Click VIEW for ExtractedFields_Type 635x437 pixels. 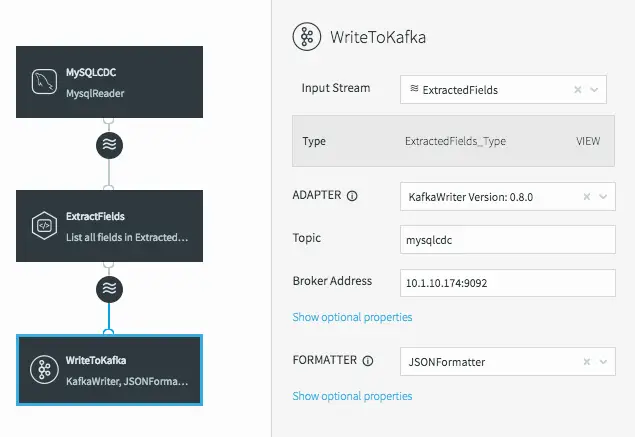(588, 141)
